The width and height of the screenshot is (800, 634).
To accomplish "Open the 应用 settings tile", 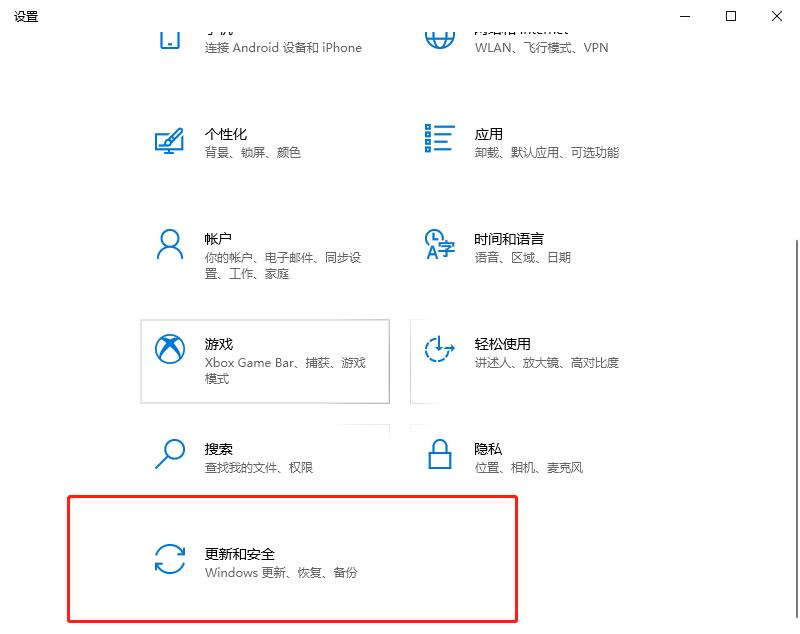I will 520,143.
